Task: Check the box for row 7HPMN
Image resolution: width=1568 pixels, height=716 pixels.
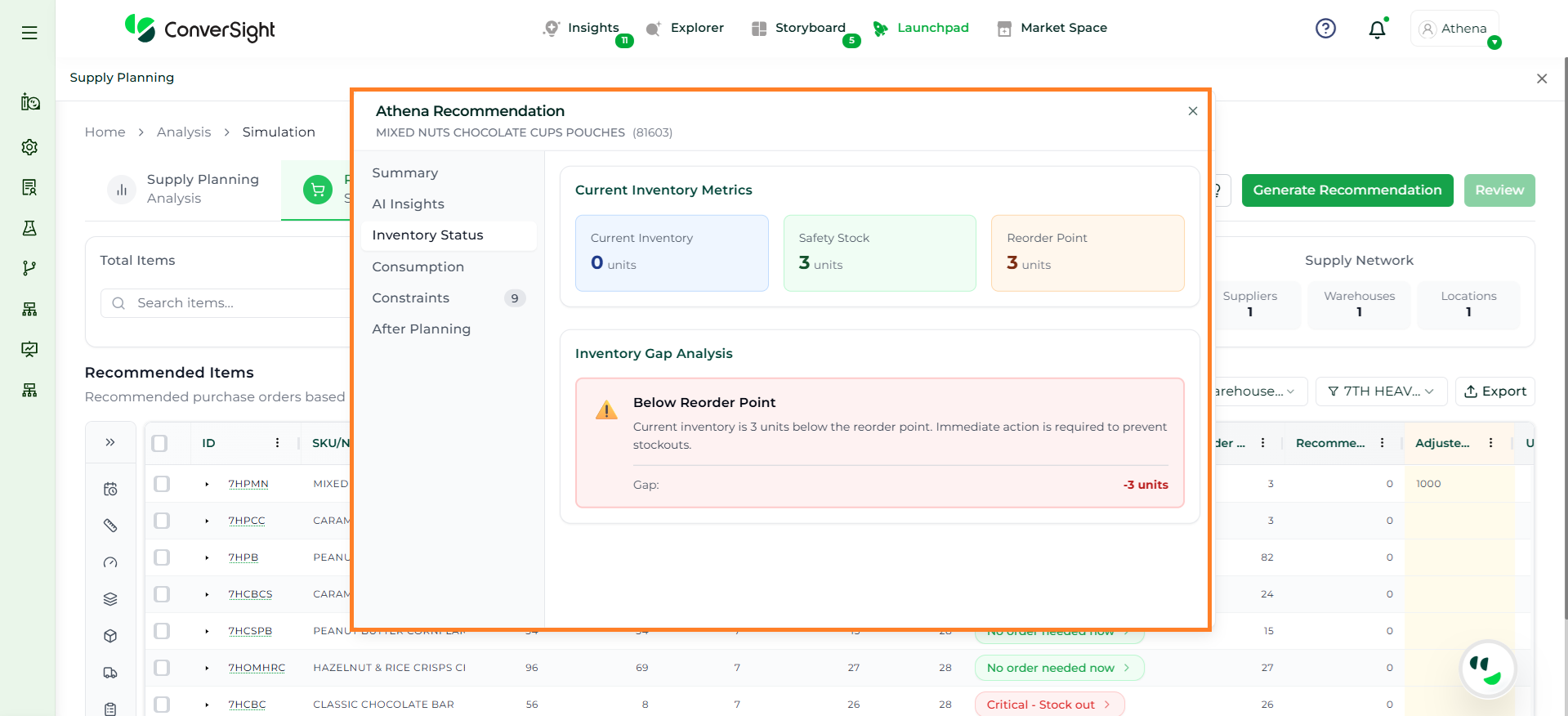Action: coord(162,484)
